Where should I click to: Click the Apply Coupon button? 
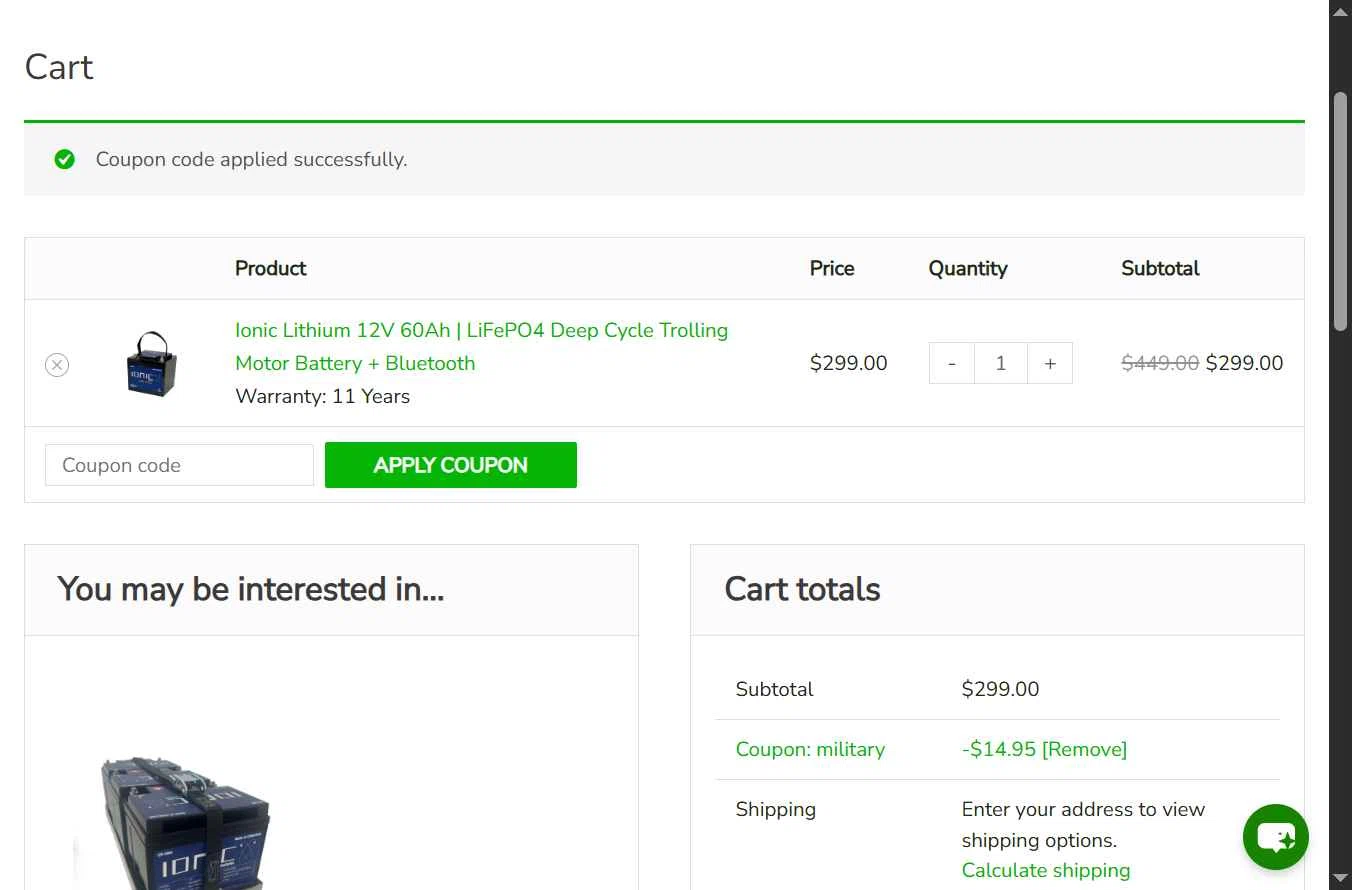pos(451,465)
